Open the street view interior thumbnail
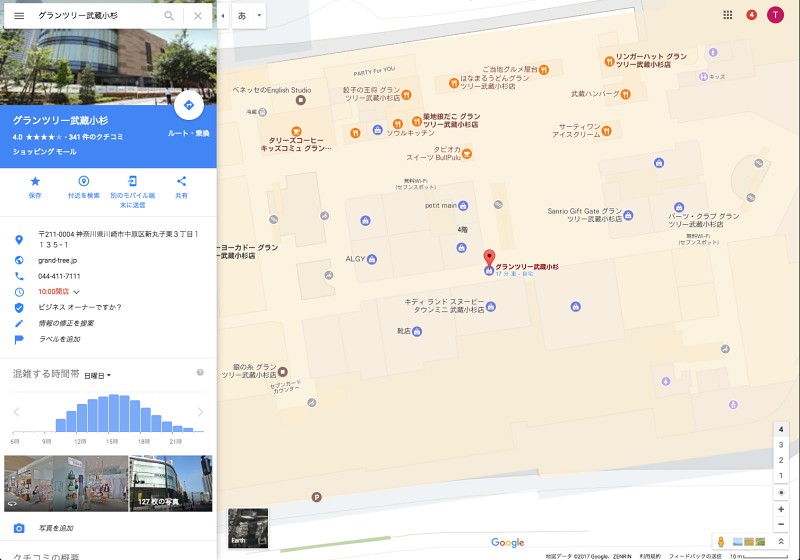 point(66,483)
